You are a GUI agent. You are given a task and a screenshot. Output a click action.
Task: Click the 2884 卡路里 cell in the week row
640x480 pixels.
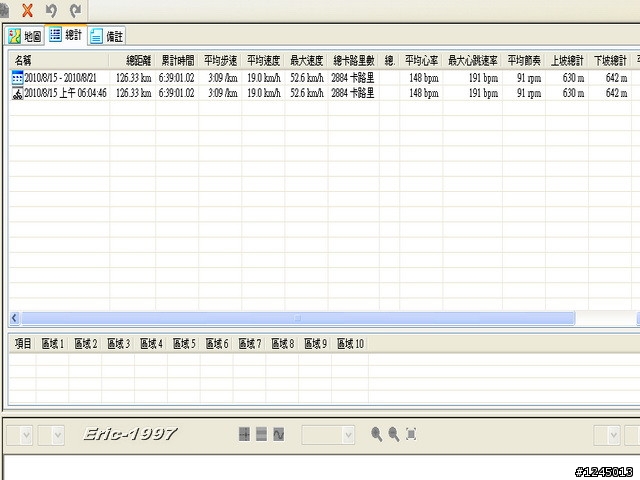[x=353, y=78]
